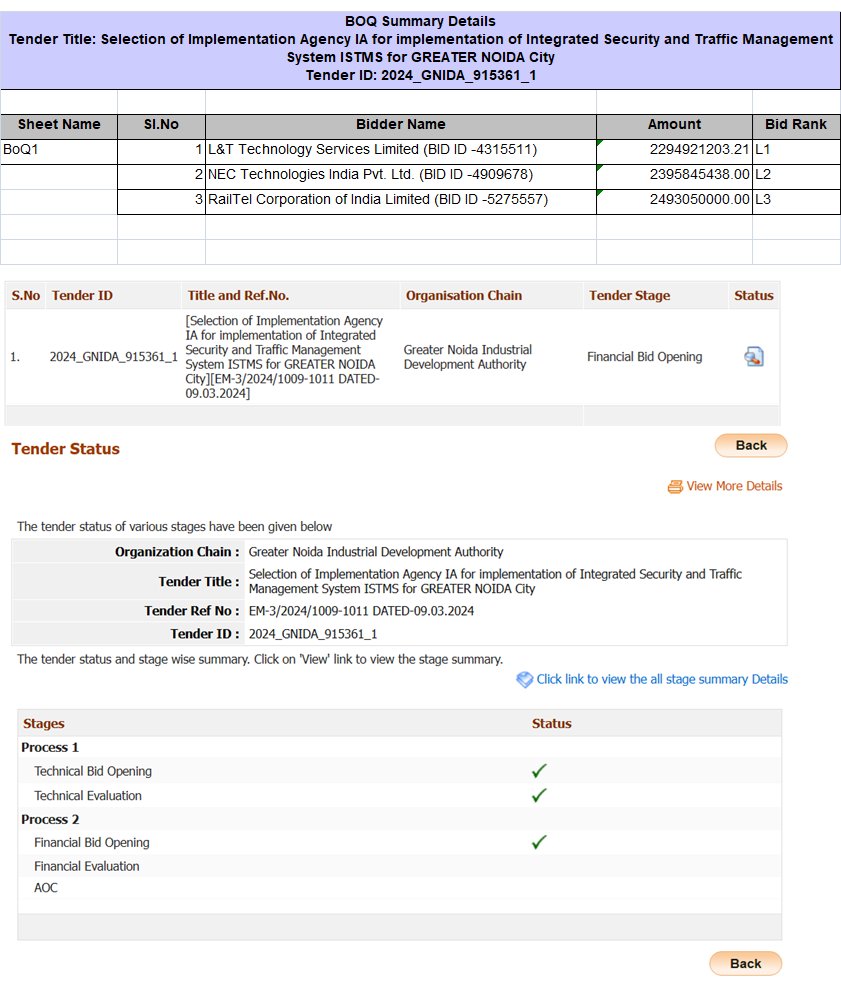Click the Stages column header
This screenshot has width=841, height=997.
click(44, 724)
